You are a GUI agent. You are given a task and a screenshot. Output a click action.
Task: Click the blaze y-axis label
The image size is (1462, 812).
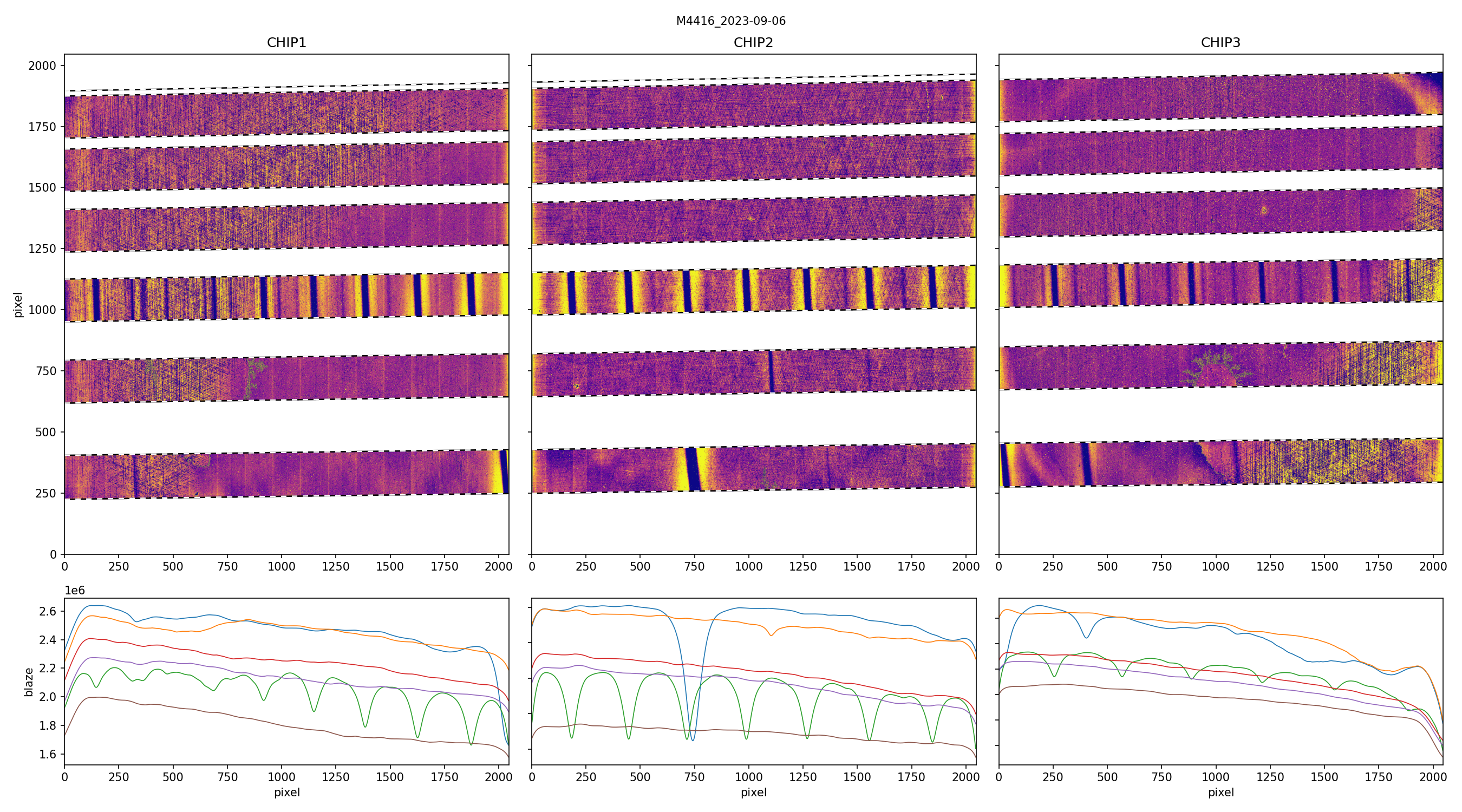pos(28,682)
